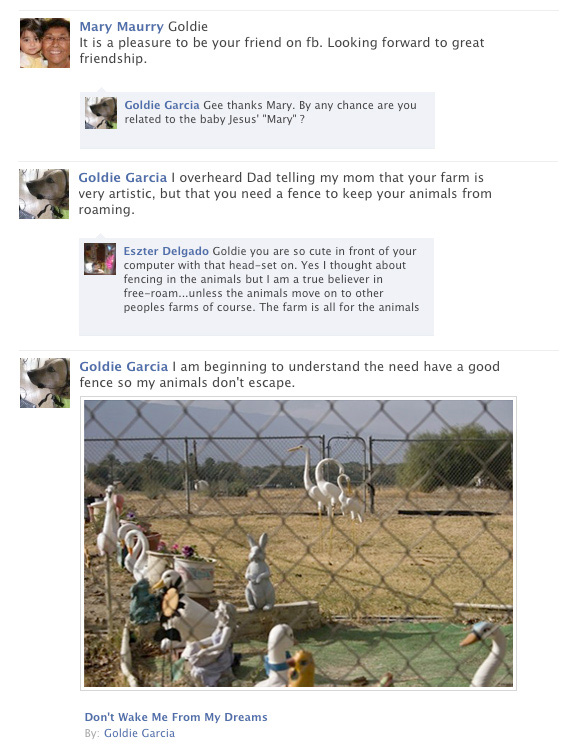Click the rabbit statue in the fence photo
The height and width of the screenshot is (753, 576).
[259, 572]
